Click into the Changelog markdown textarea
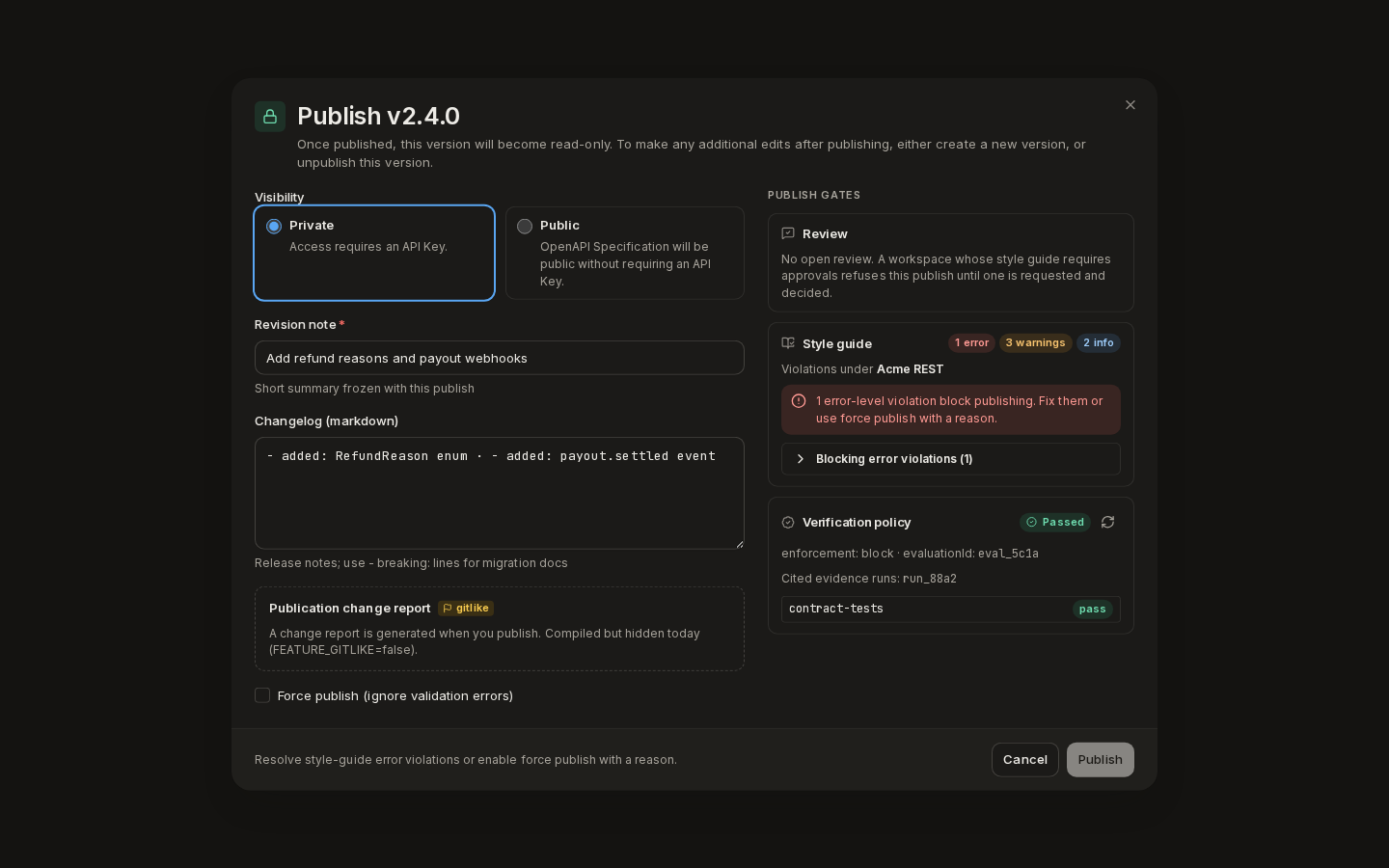Screen dimensions: 1389x868 500,493
